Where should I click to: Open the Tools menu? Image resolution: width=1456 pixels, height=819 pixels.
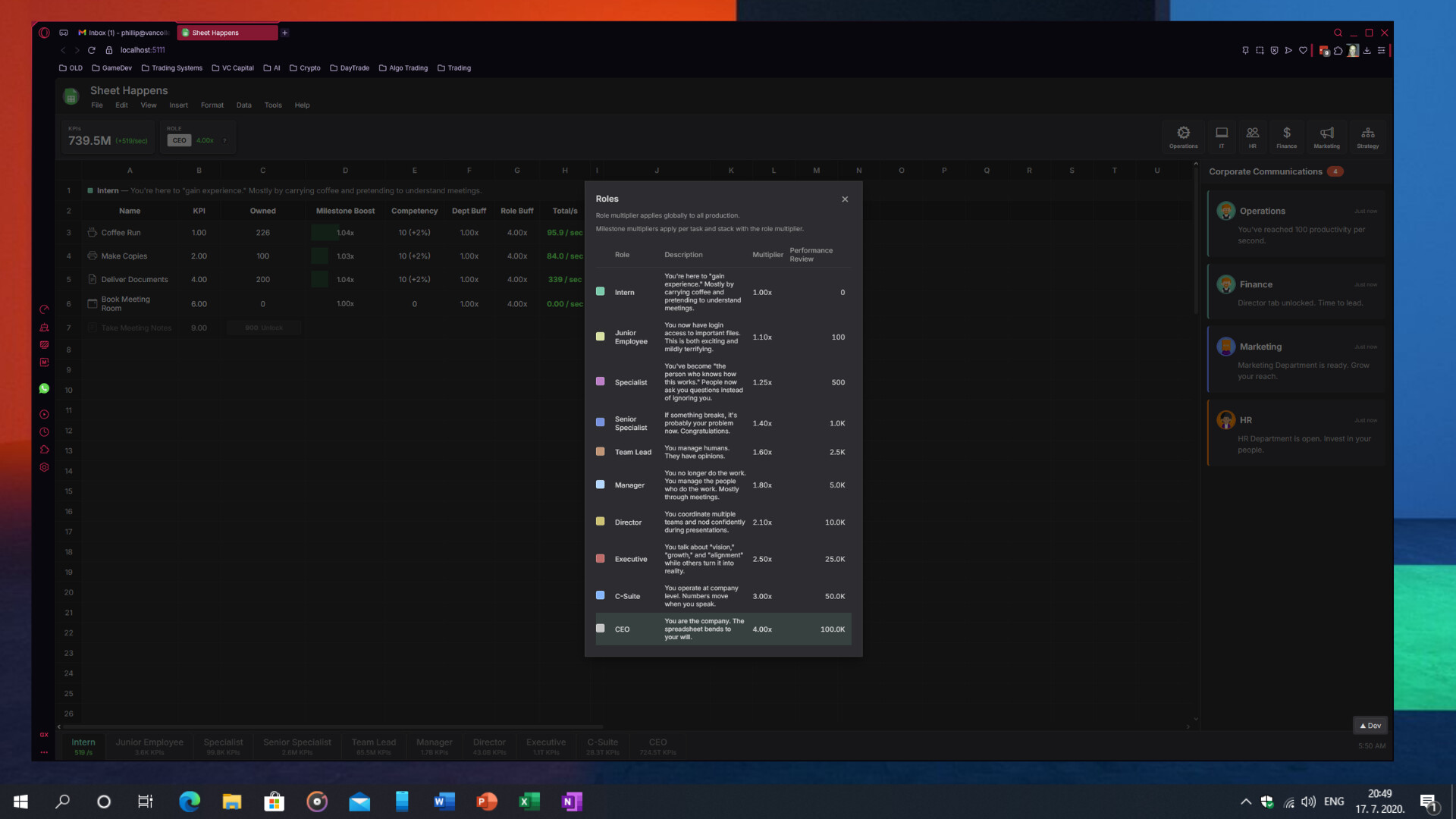click(273, 105)
